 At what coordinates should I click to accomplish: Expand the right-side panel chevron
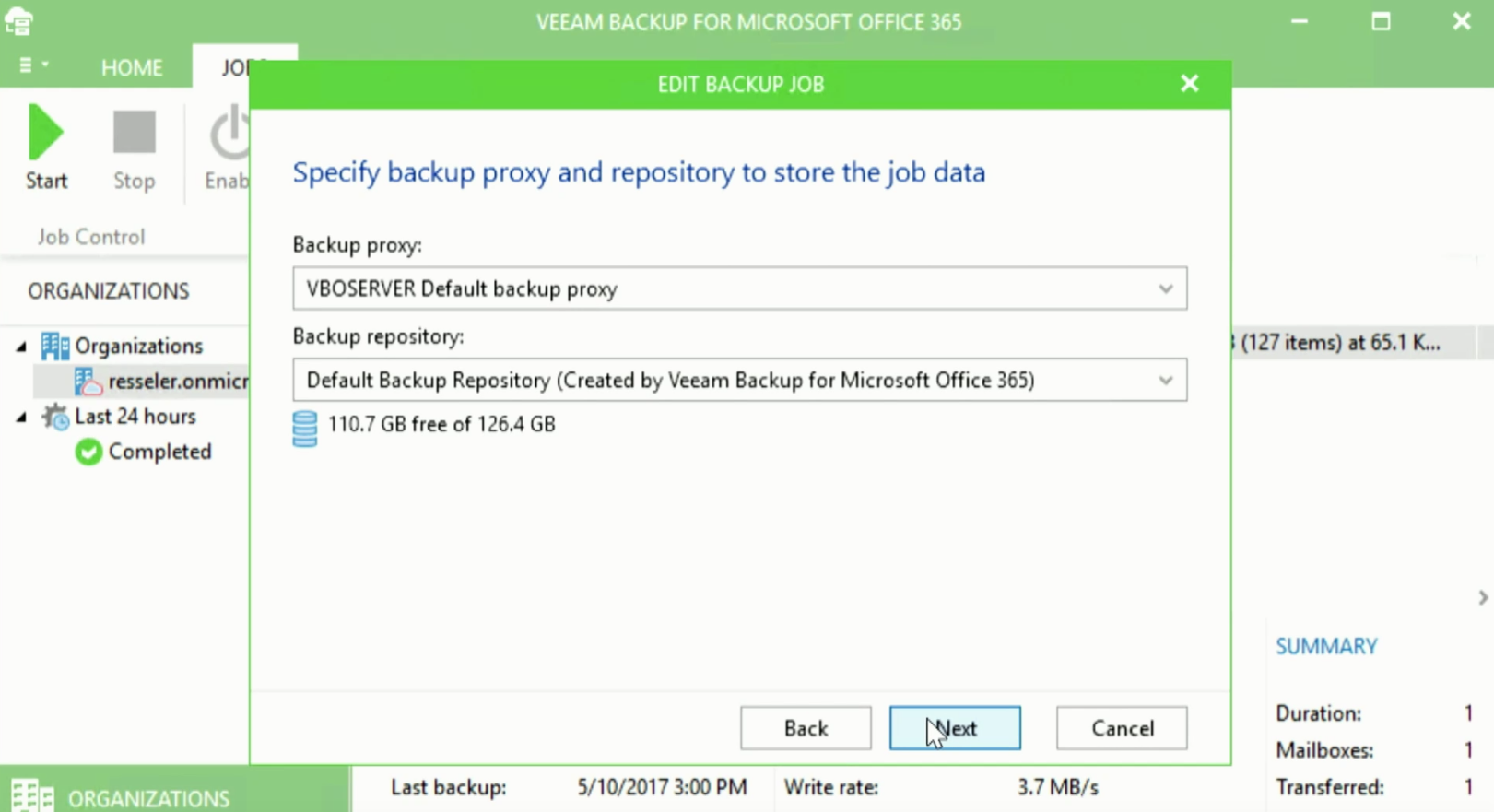[1482, 597]
